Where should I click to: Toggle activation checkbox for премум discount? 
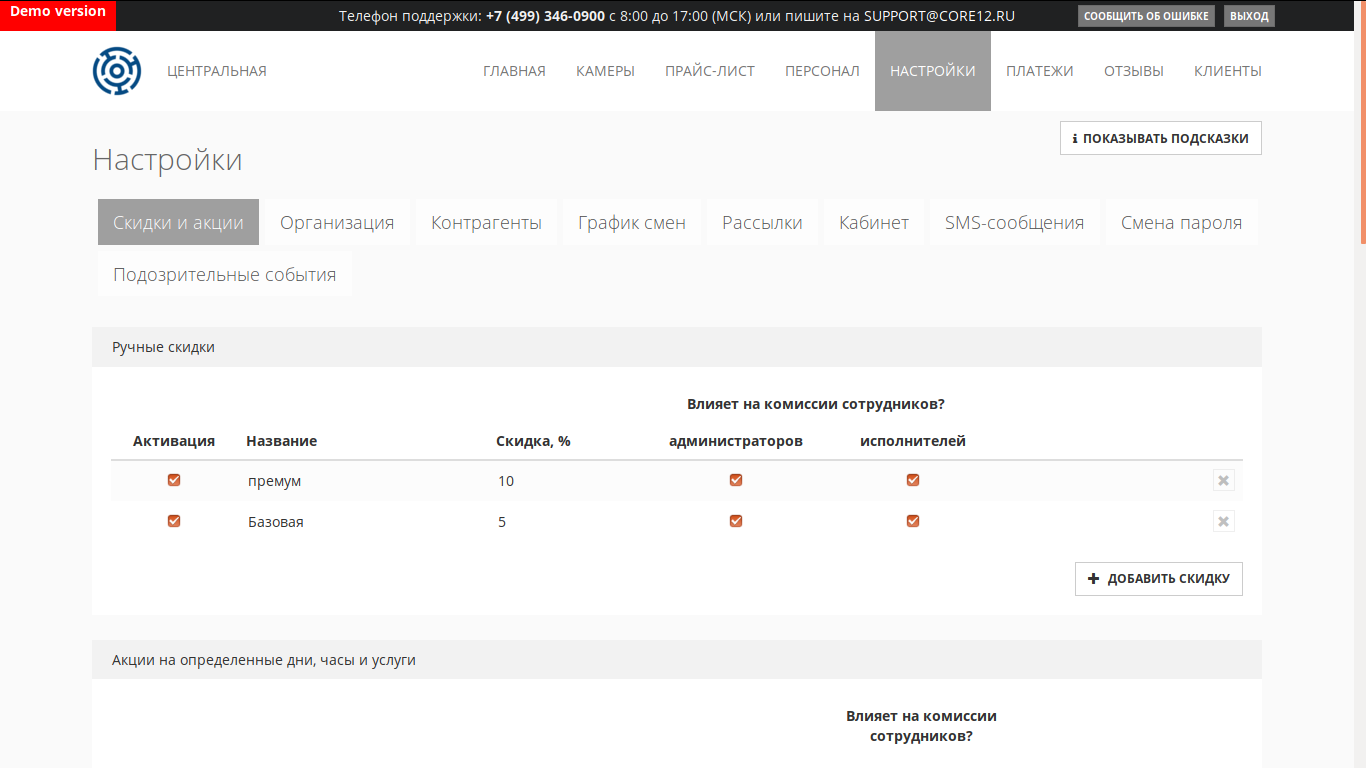coord(174,480)
